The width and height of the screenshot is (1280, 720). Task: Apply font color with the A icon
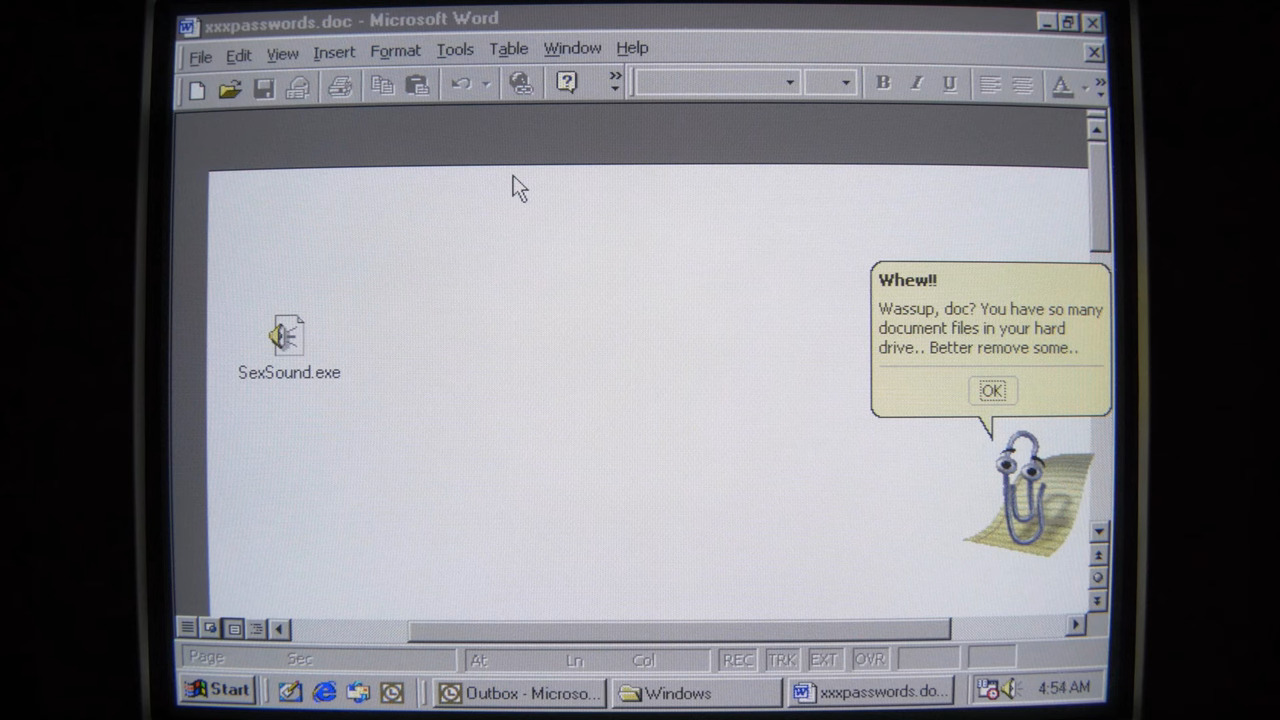pos(1062,87)
